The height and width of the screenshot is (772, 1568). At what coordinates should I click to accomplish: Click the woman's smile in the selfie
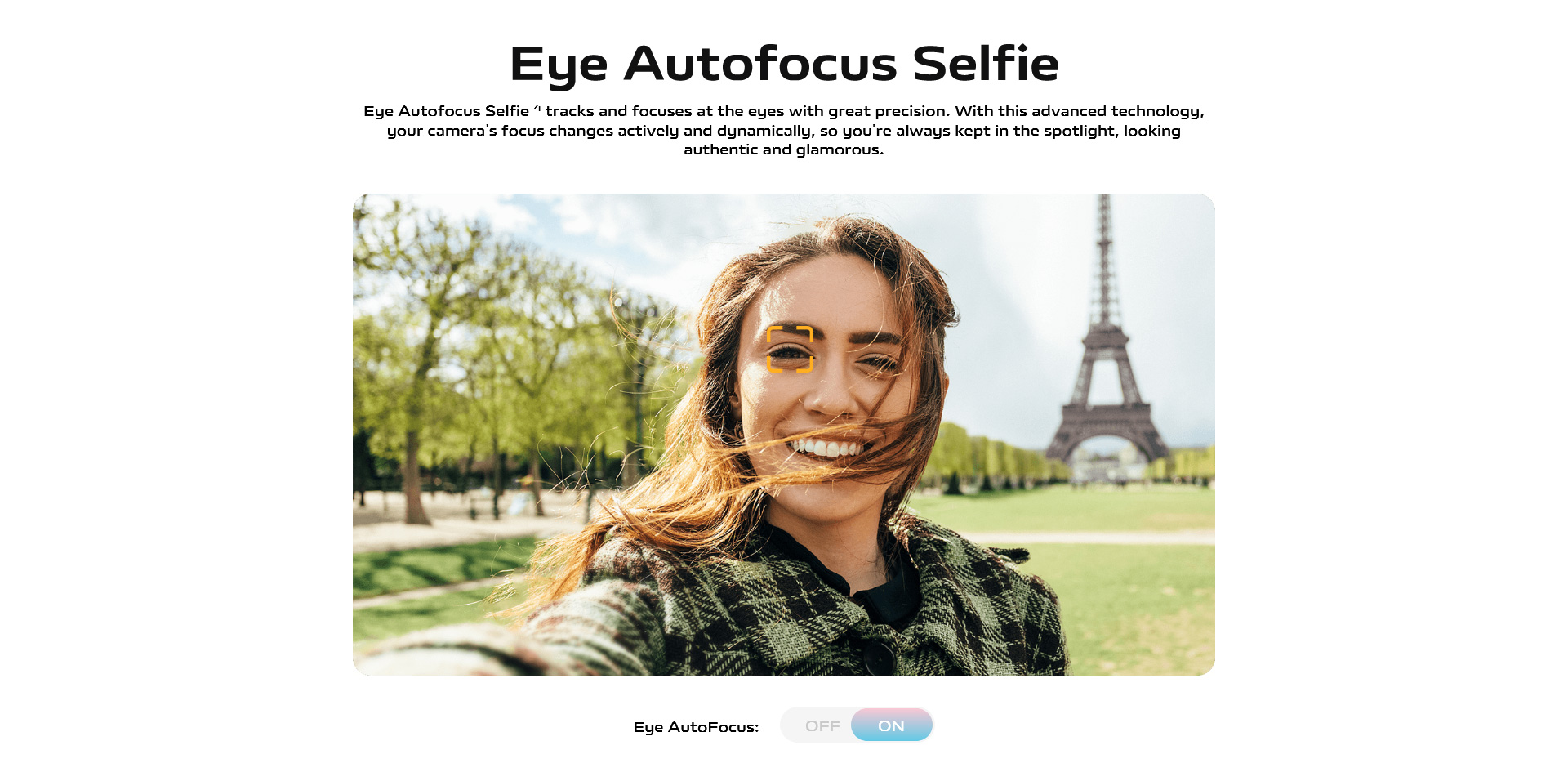(826, 447)
